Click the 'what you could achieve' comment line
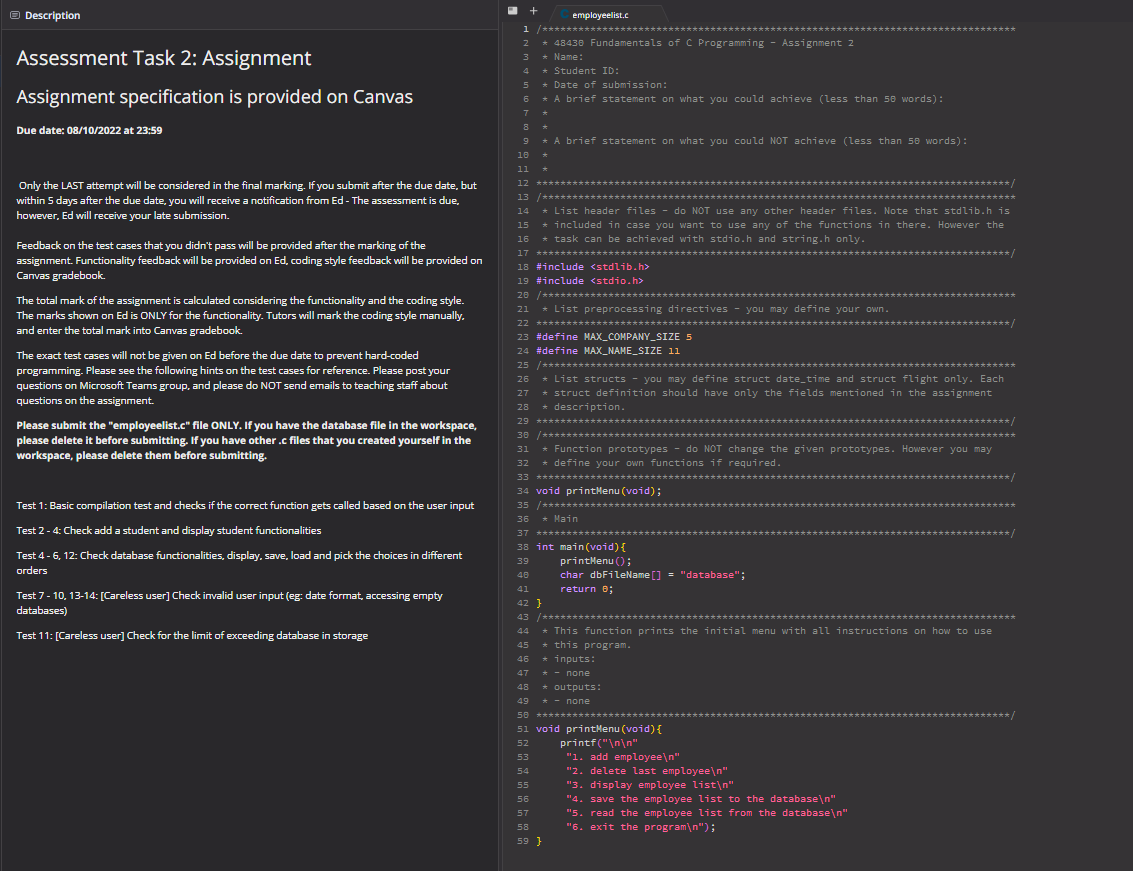 [742, 99]
